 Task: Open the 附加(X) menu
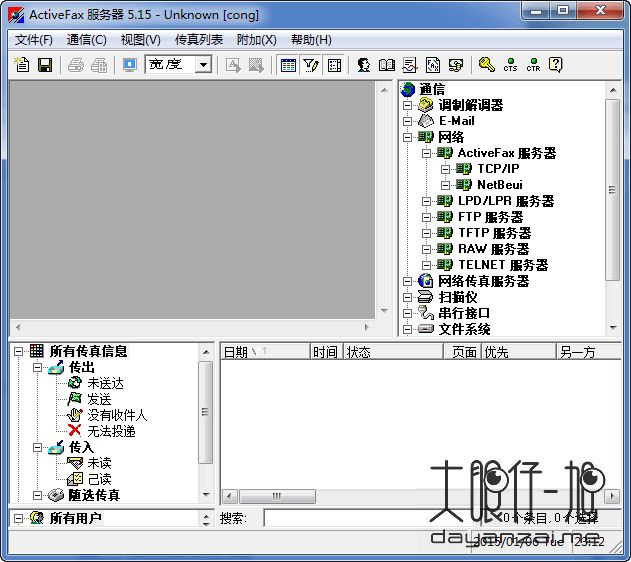click(257, 40)
